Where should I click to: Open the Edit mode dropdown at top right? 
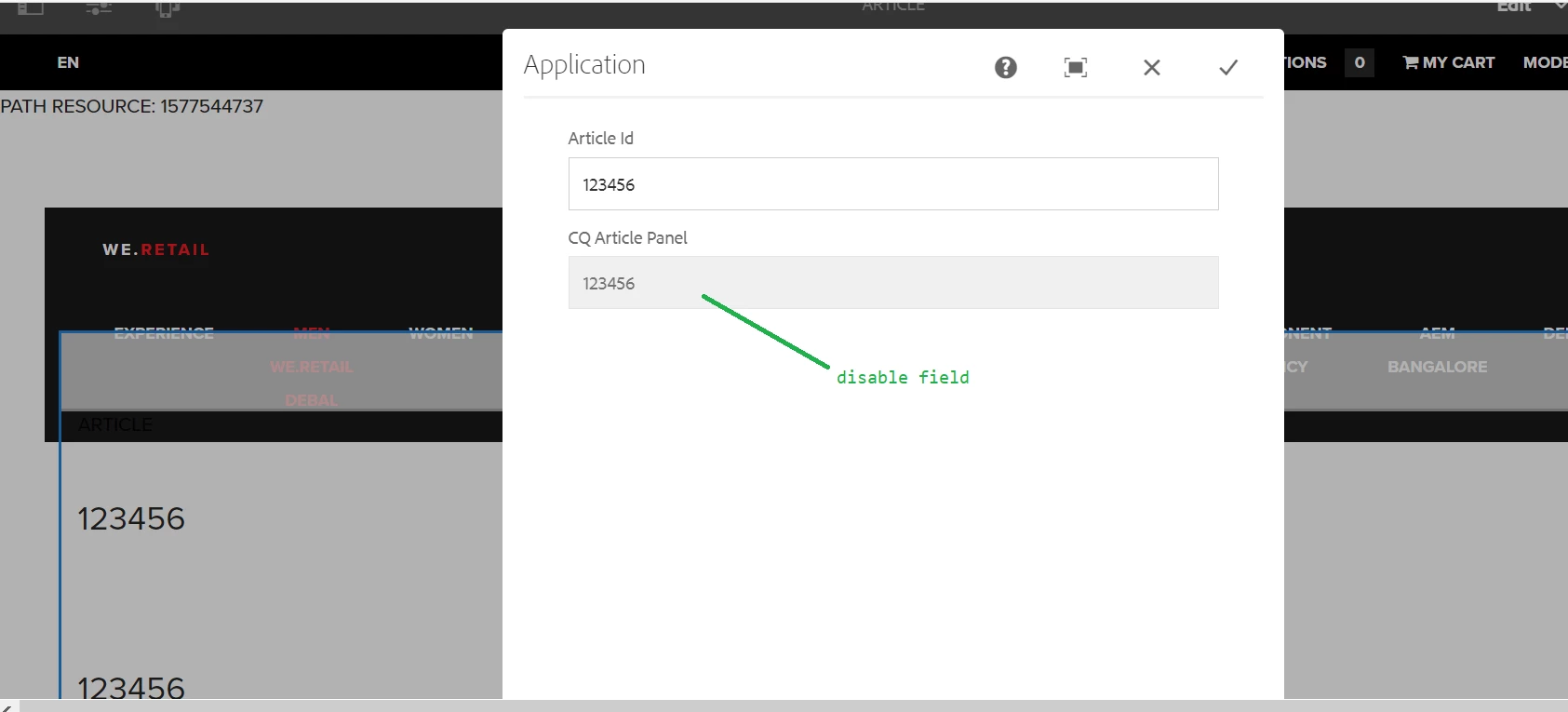[x=1531, y=7]
